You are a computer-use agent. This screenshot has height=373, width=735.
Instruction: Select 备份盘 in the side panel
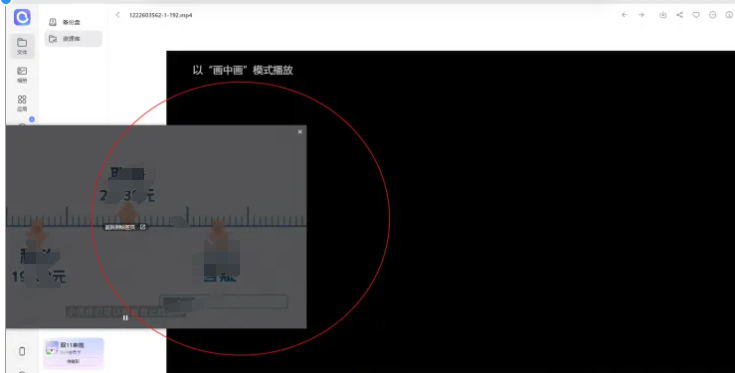coord(74,22)
